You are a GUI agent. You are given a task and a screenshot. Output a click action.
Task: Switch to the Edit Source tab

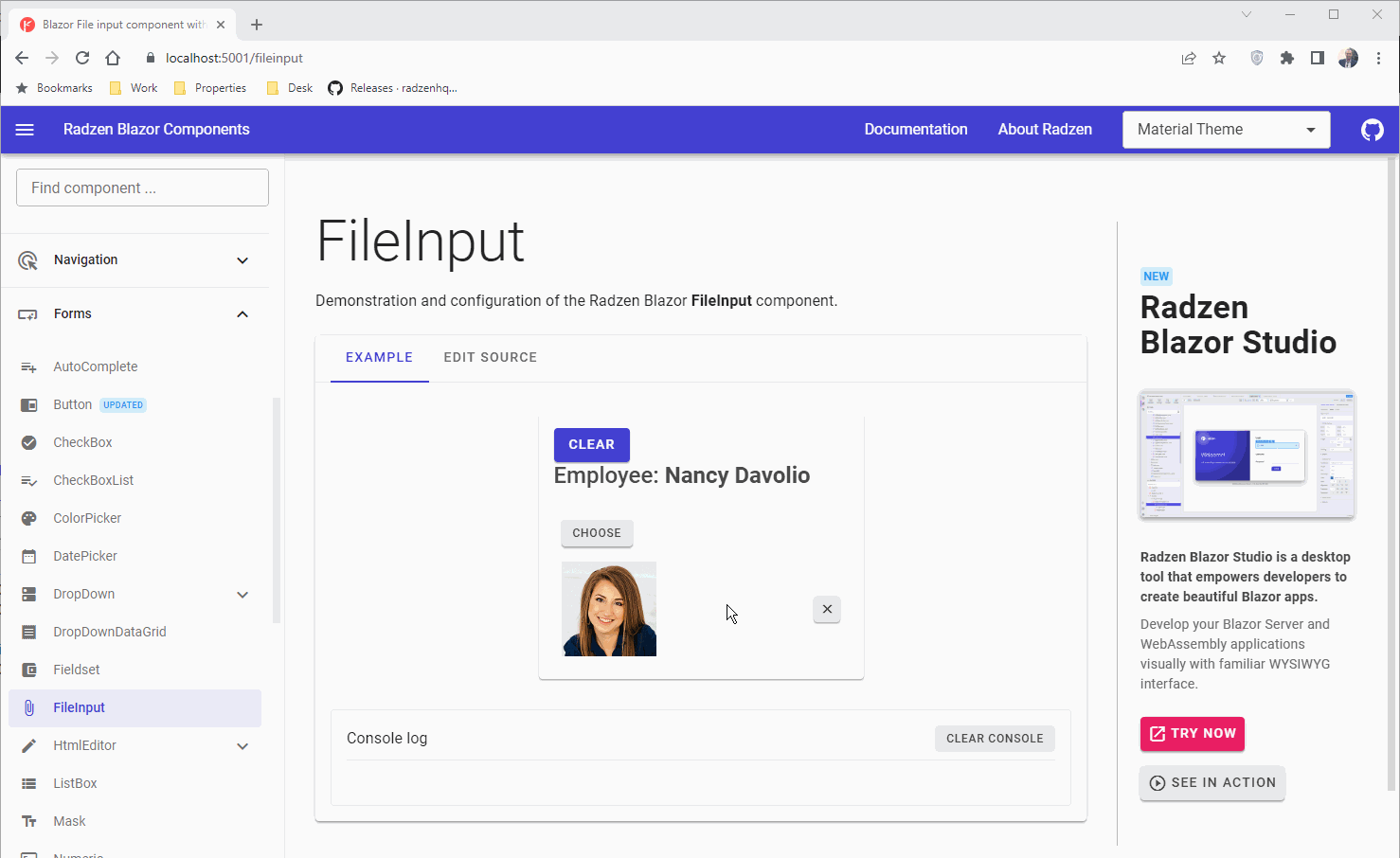pyautogui.click(x=491, y=357)
